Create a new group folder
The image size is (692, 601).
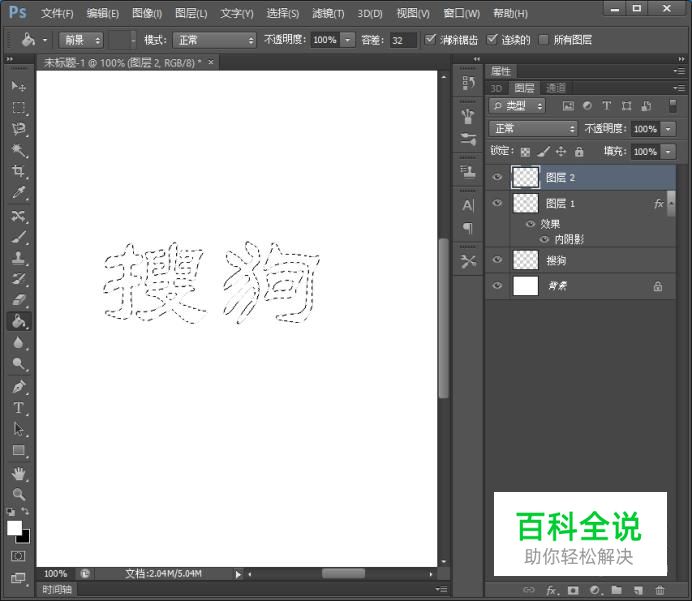pyautogui.click(x=617, y=590)
